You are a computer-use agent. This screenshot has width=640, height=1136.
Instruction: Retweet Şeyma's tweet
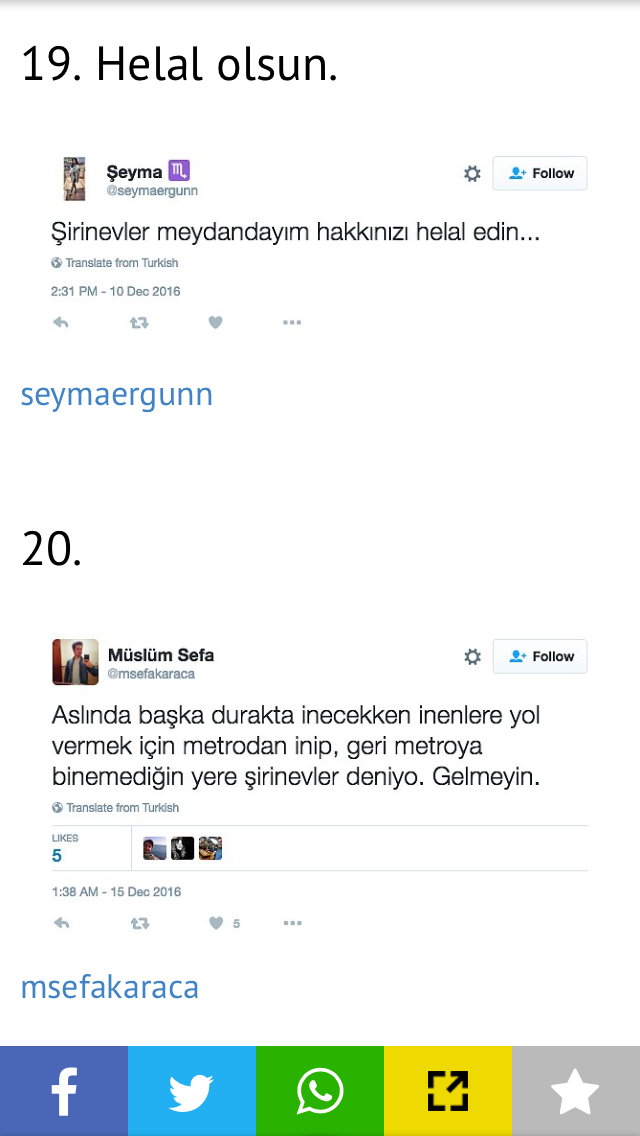138,323
